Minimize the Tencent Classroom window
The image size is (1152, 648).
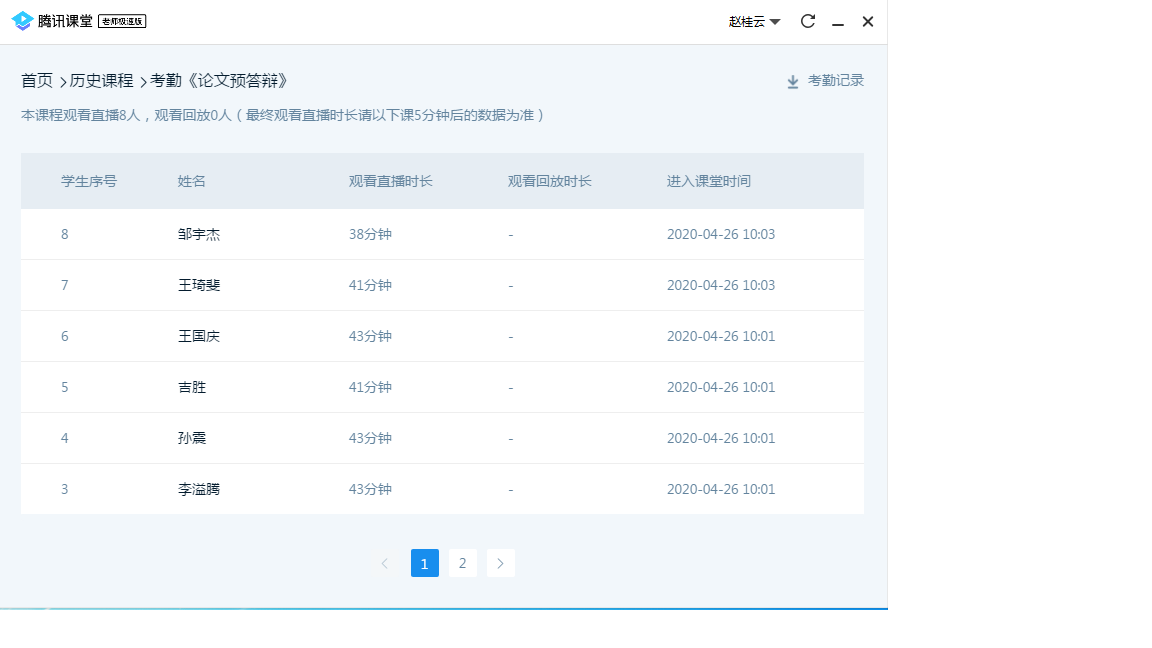pos(838,22)
